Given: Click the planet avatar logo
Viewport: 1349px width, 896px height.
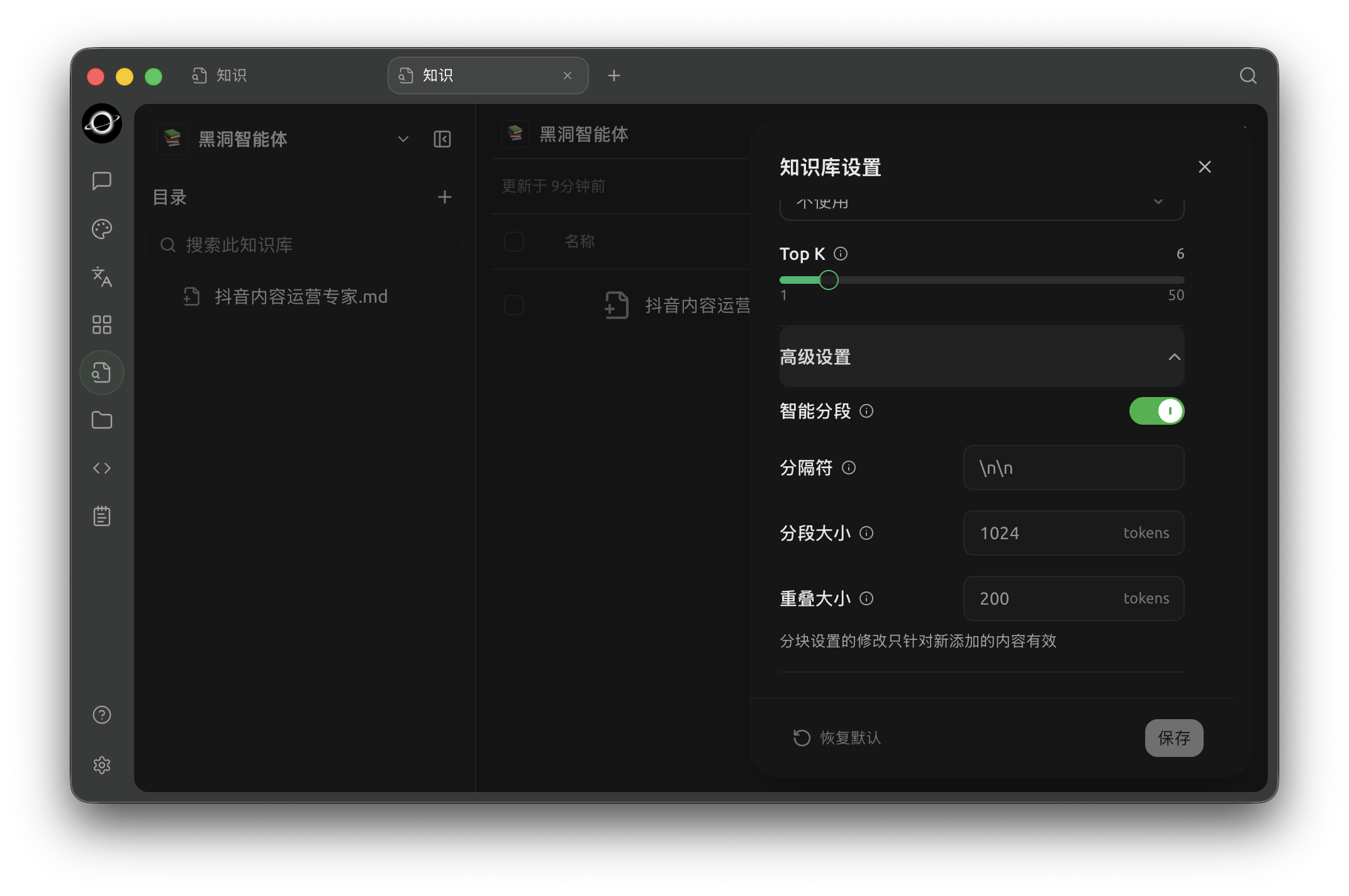Looking at the screenshot, I should (x=101, y=123).
